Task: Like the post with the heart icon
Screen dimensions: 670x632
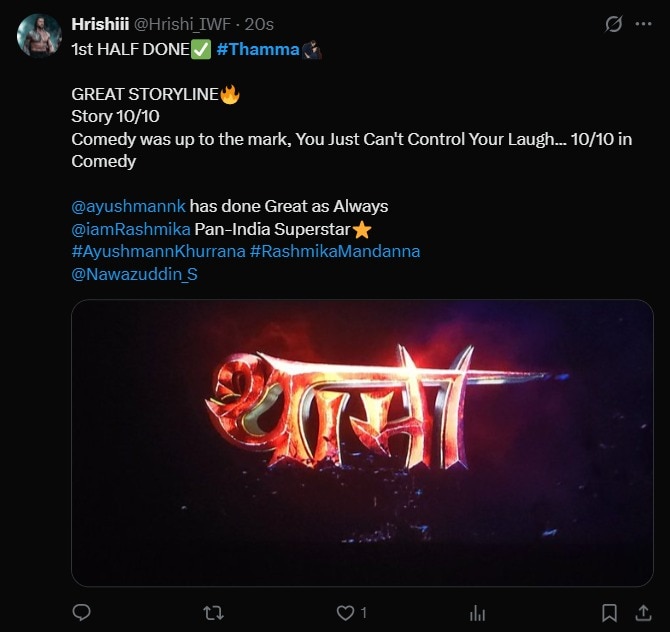Action: point(345,611)
